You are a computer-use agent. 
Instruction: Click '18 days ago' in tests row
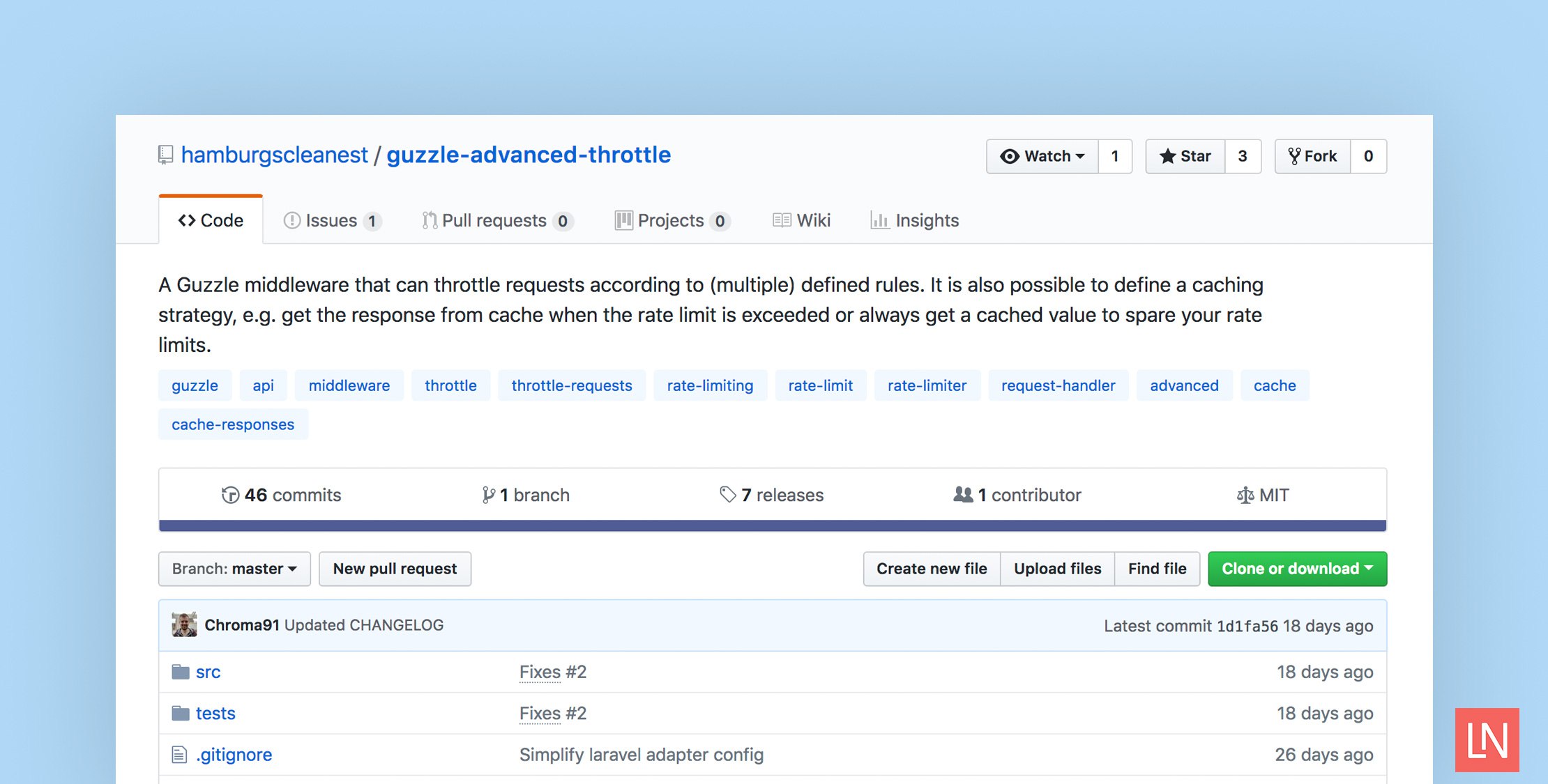click(1325, 713)
